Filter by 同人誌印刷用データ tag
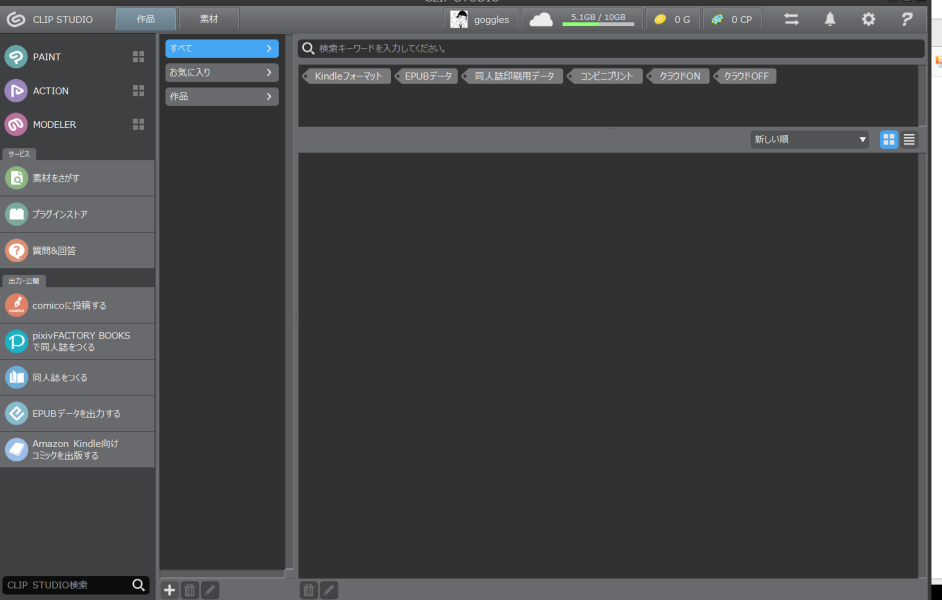Screen dimensions: 942x600 tap(513, 76)
